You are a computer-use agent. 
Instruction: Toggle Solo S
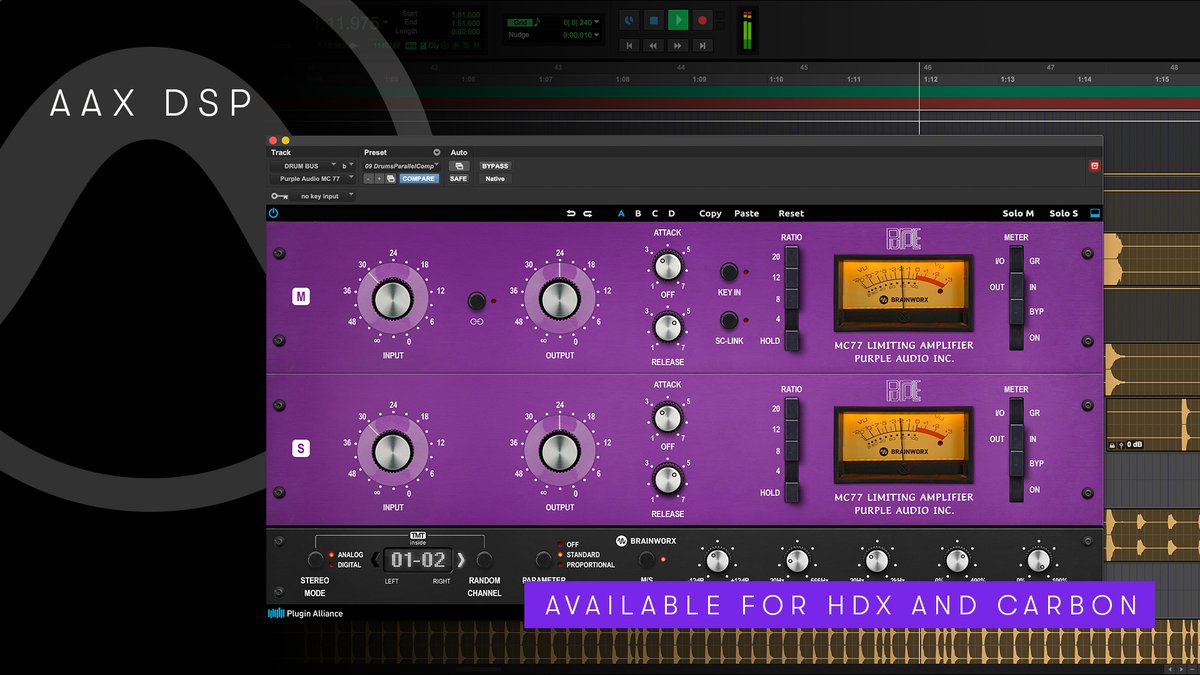coord(1064,213)
